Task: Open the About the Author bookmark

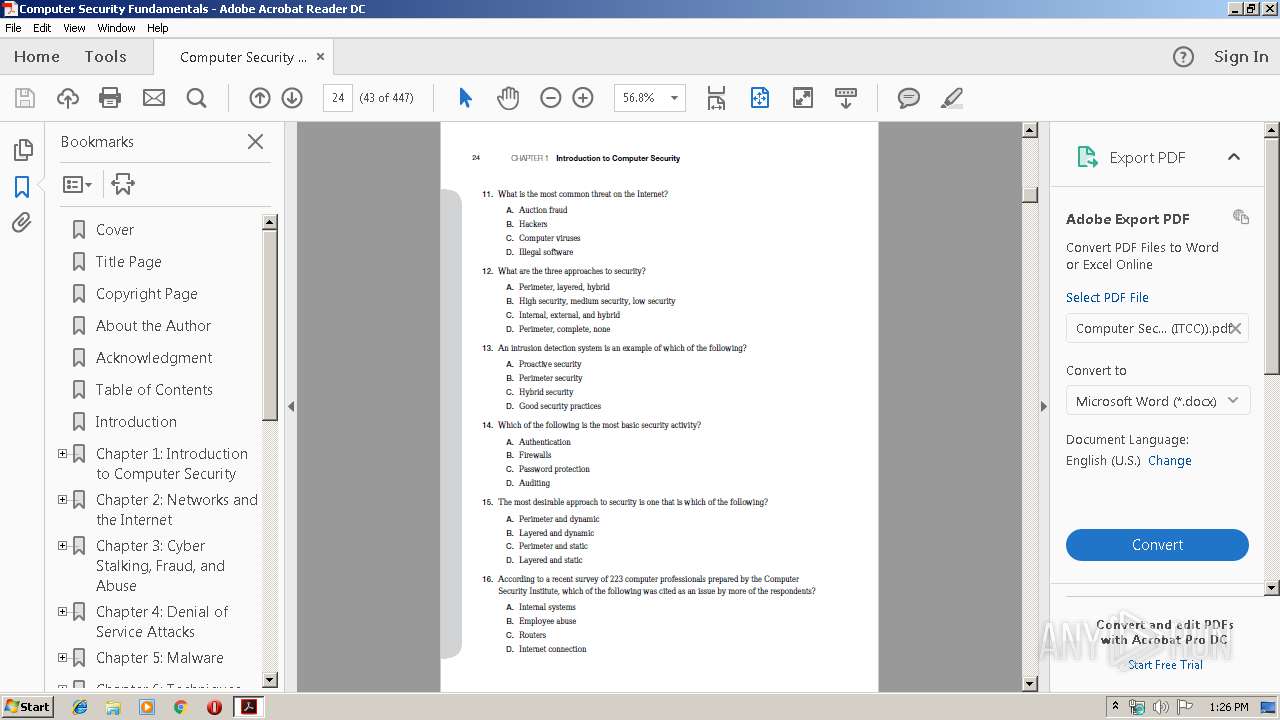Action: point(153,326)
